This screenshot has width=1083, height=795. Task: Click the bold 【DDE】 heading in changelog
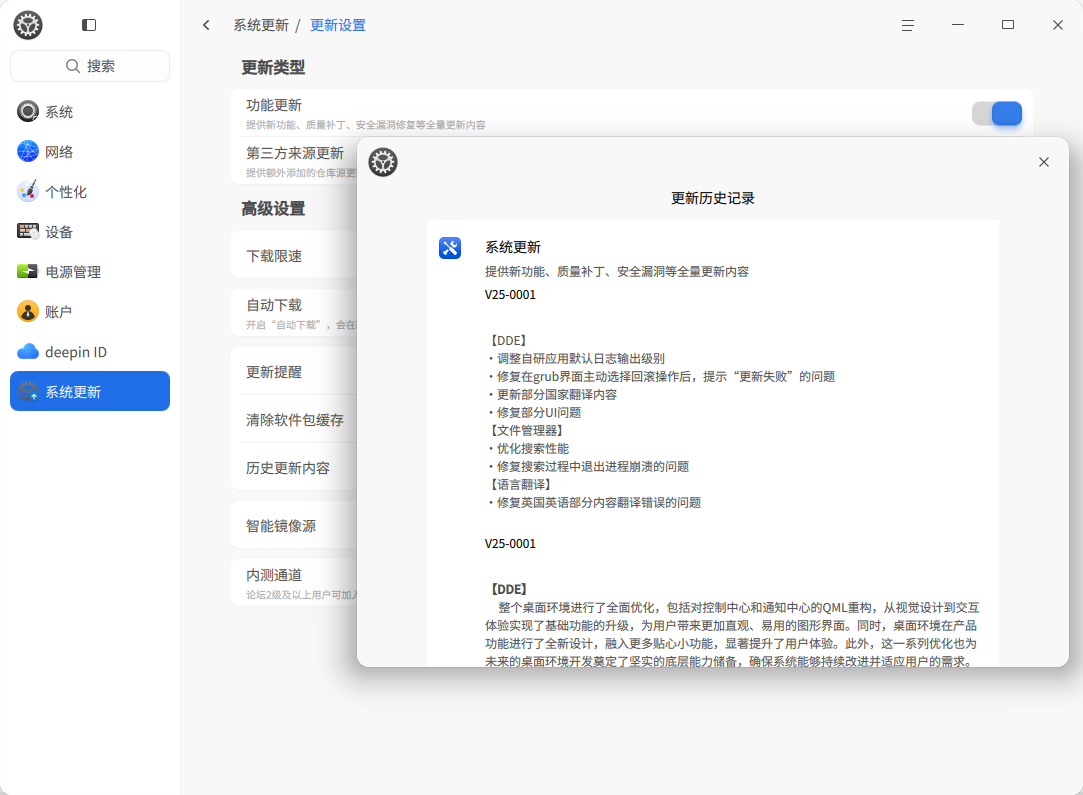coord(508,589)
